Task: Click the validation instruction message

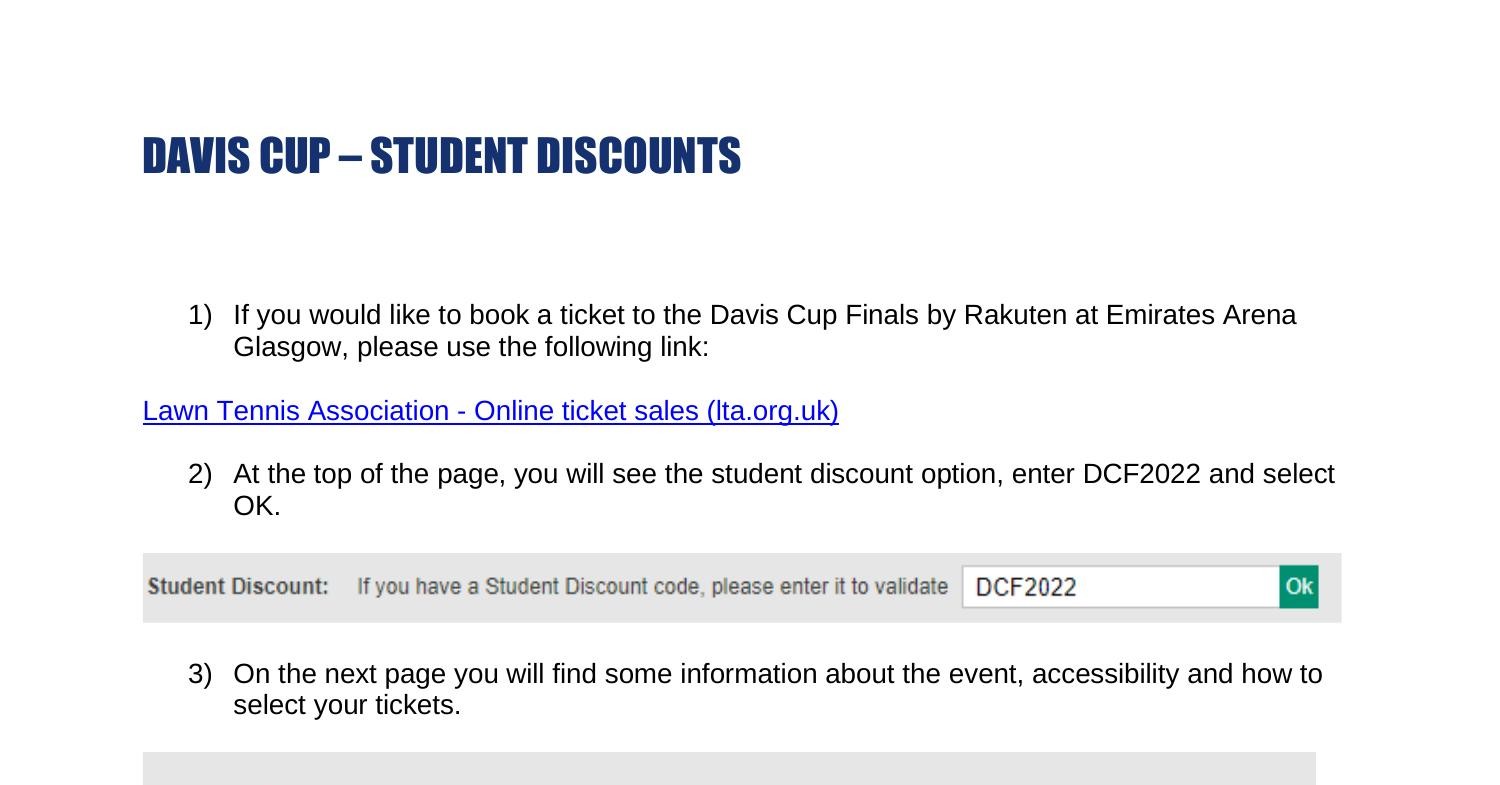Action: coord(653,587)
